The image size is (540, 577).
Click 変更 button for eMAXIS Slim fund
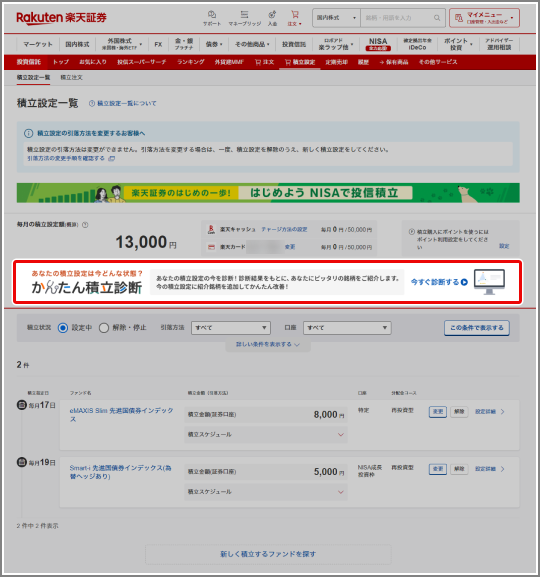pos(438,411)
